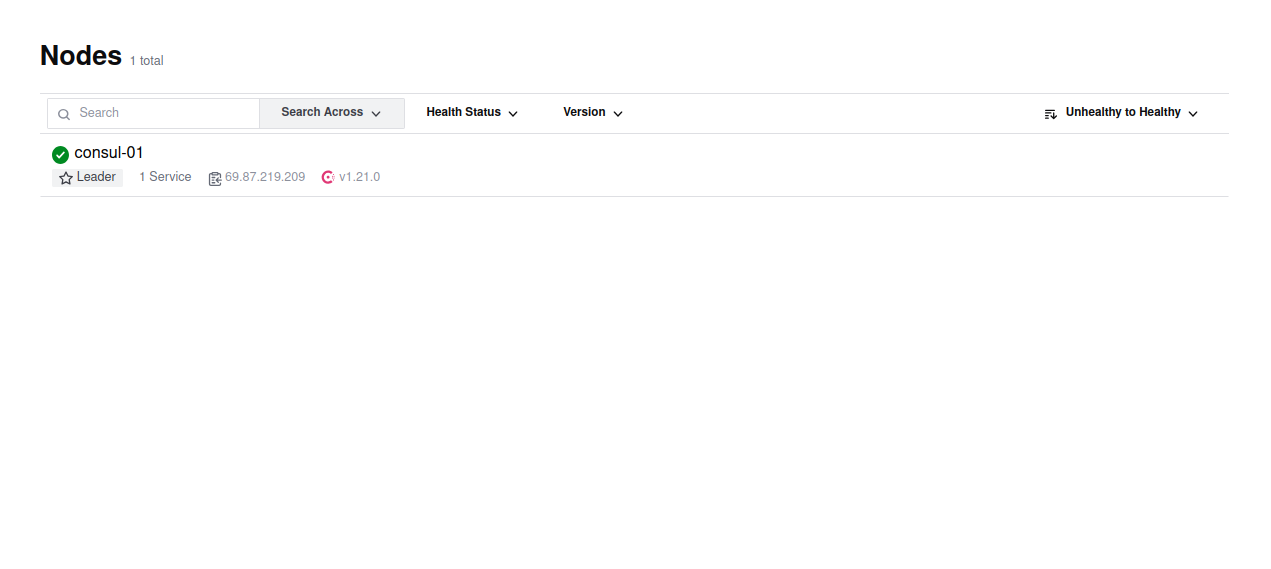Click chevron arrow next to Health Status

(513, 114)
